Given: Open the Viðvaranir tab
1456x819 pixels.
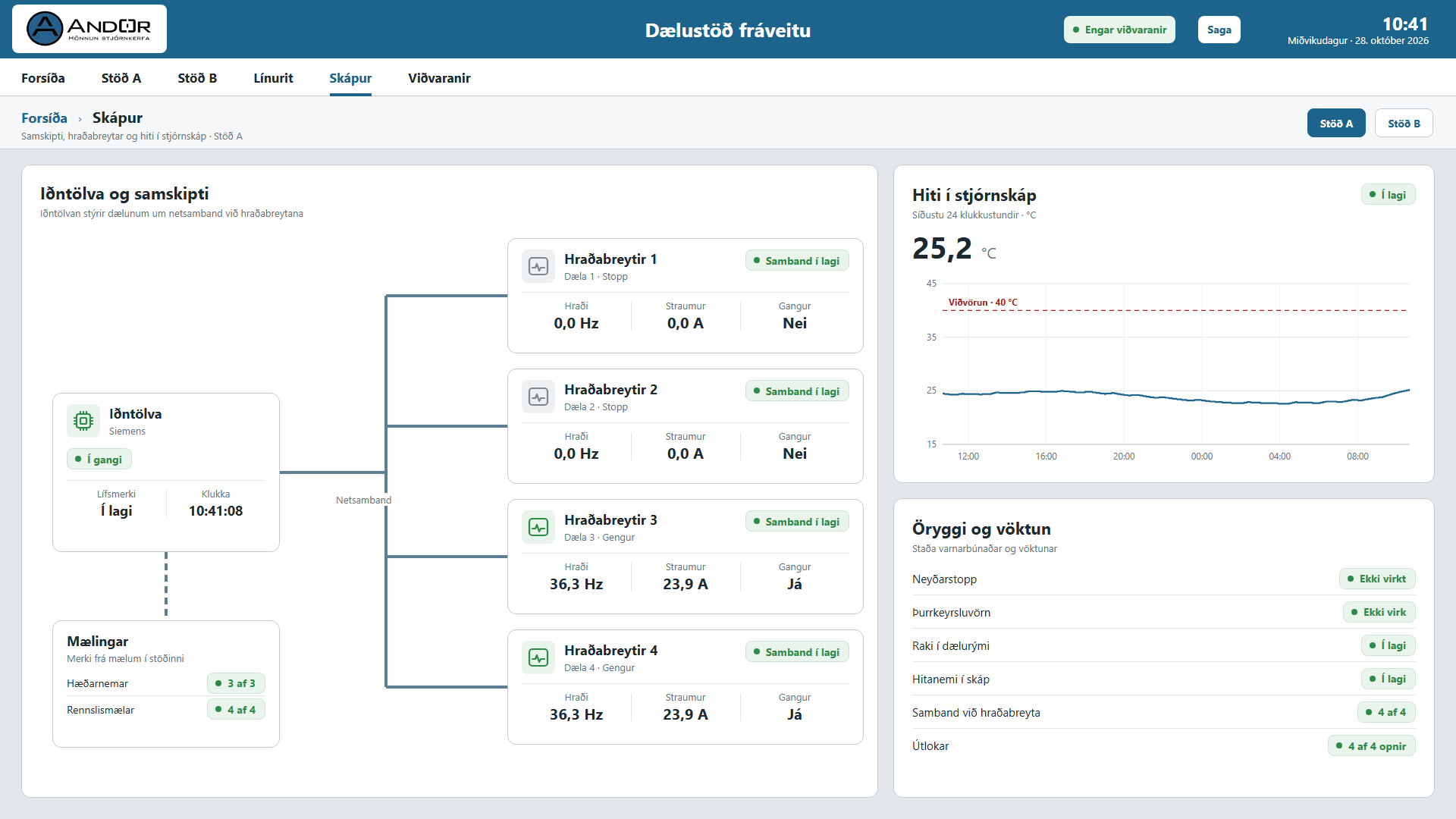Looking at the screenshot, I should pos(439,78).
